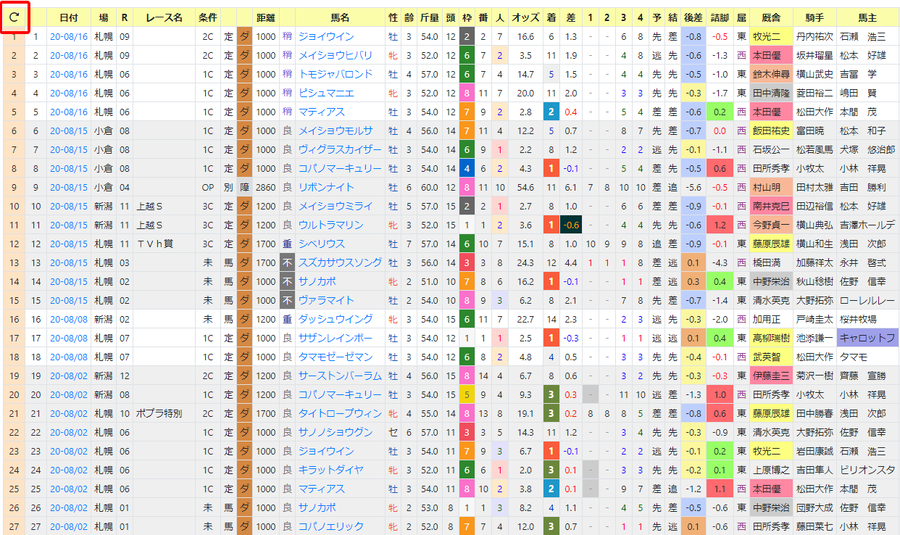The height and width of the screenshot is (535, 900).
Task: Click trainer cell 村山明
Action: [x=771, y=187]
